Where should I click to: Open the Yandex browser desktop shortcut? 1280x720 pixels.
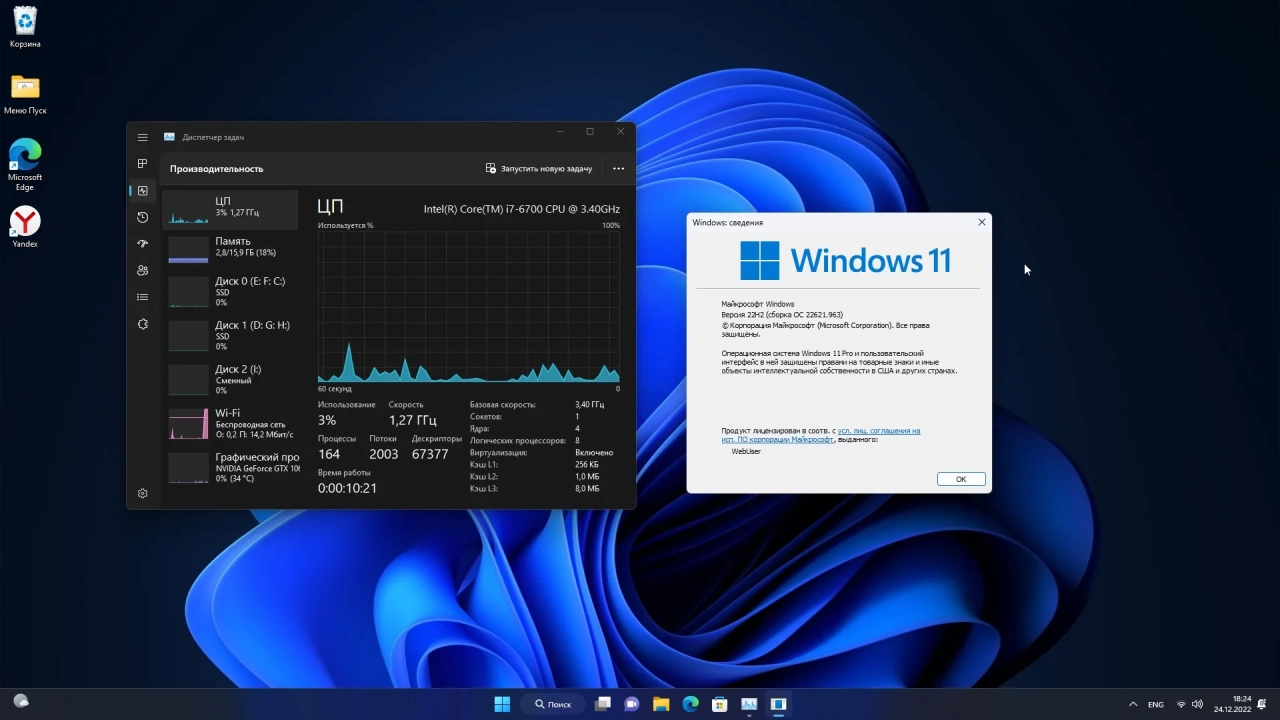coord(25,227)
